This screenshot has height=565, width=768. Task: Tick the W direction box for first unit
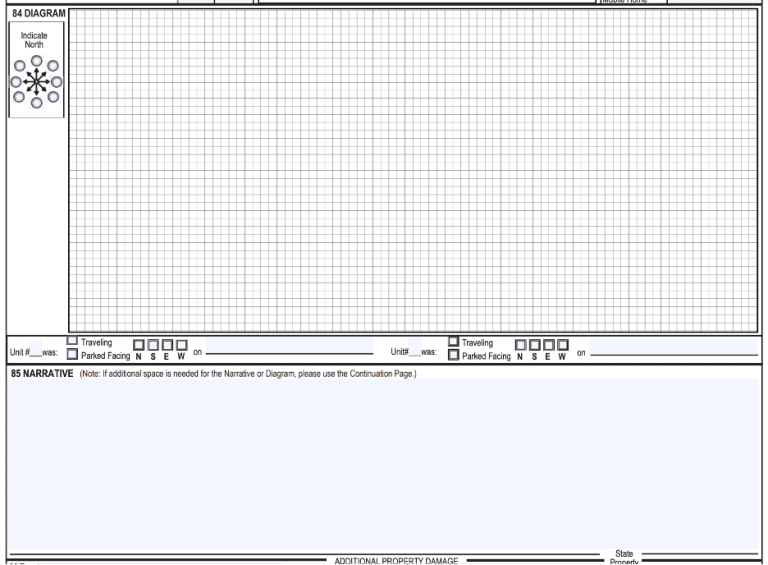tap(182, 346)
